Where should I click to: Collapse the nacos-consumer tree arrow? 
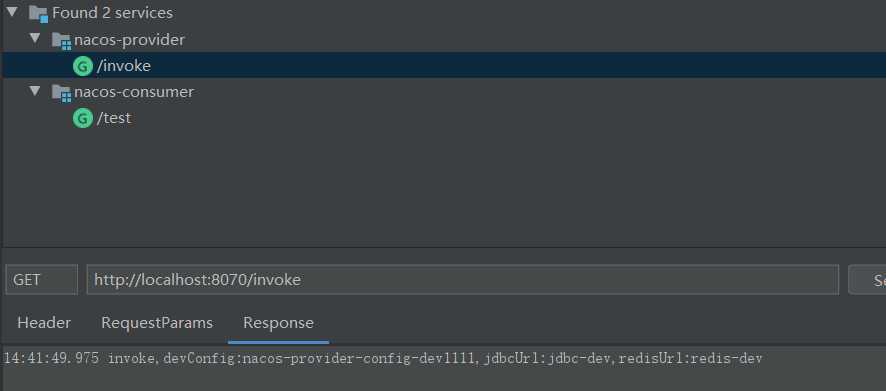(x=35, y=90)
